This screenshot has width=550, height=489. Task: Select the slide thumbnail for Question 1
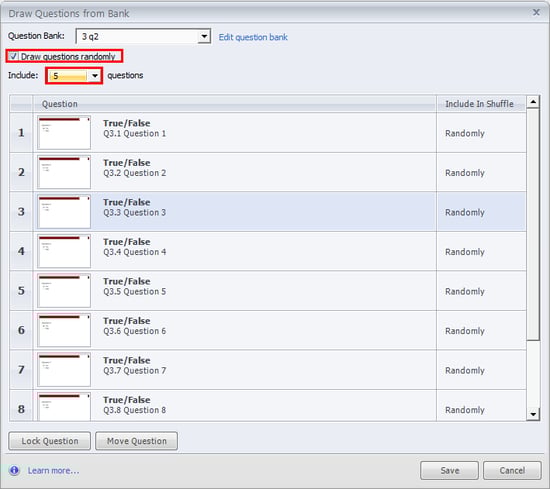coord(64,133)
